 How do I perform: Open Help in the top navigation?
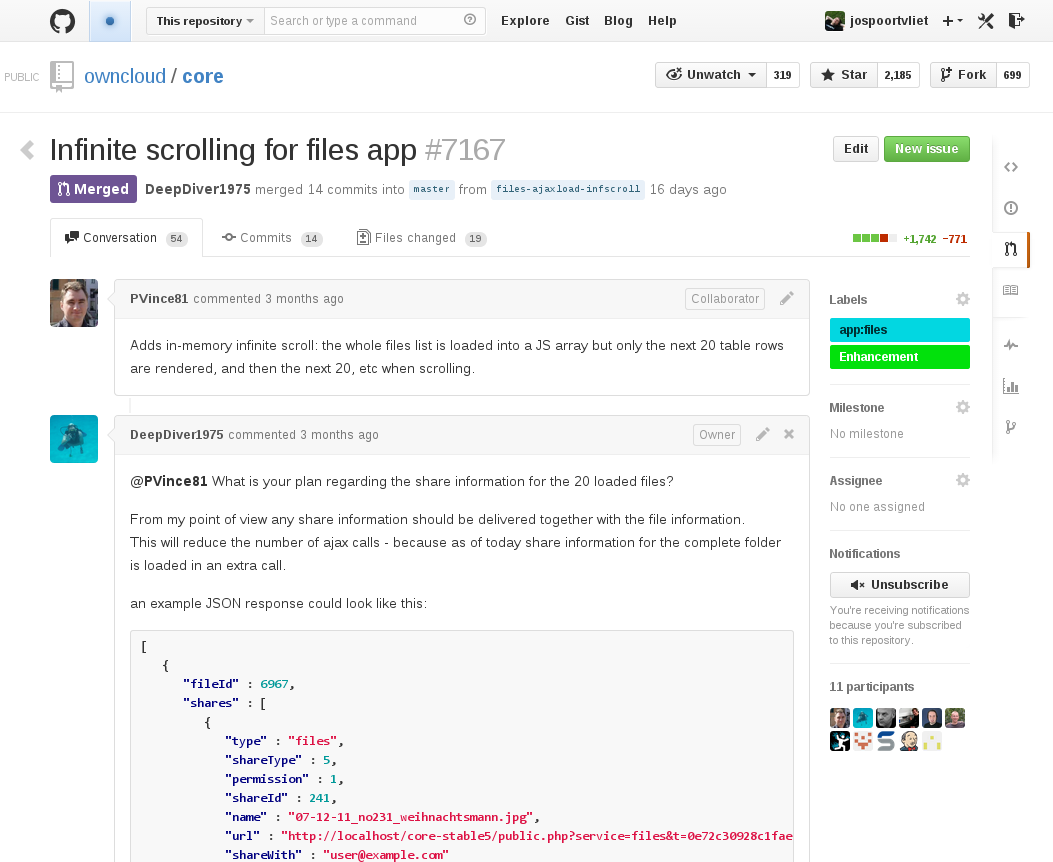pyautogui.click(x=662, y=21)
